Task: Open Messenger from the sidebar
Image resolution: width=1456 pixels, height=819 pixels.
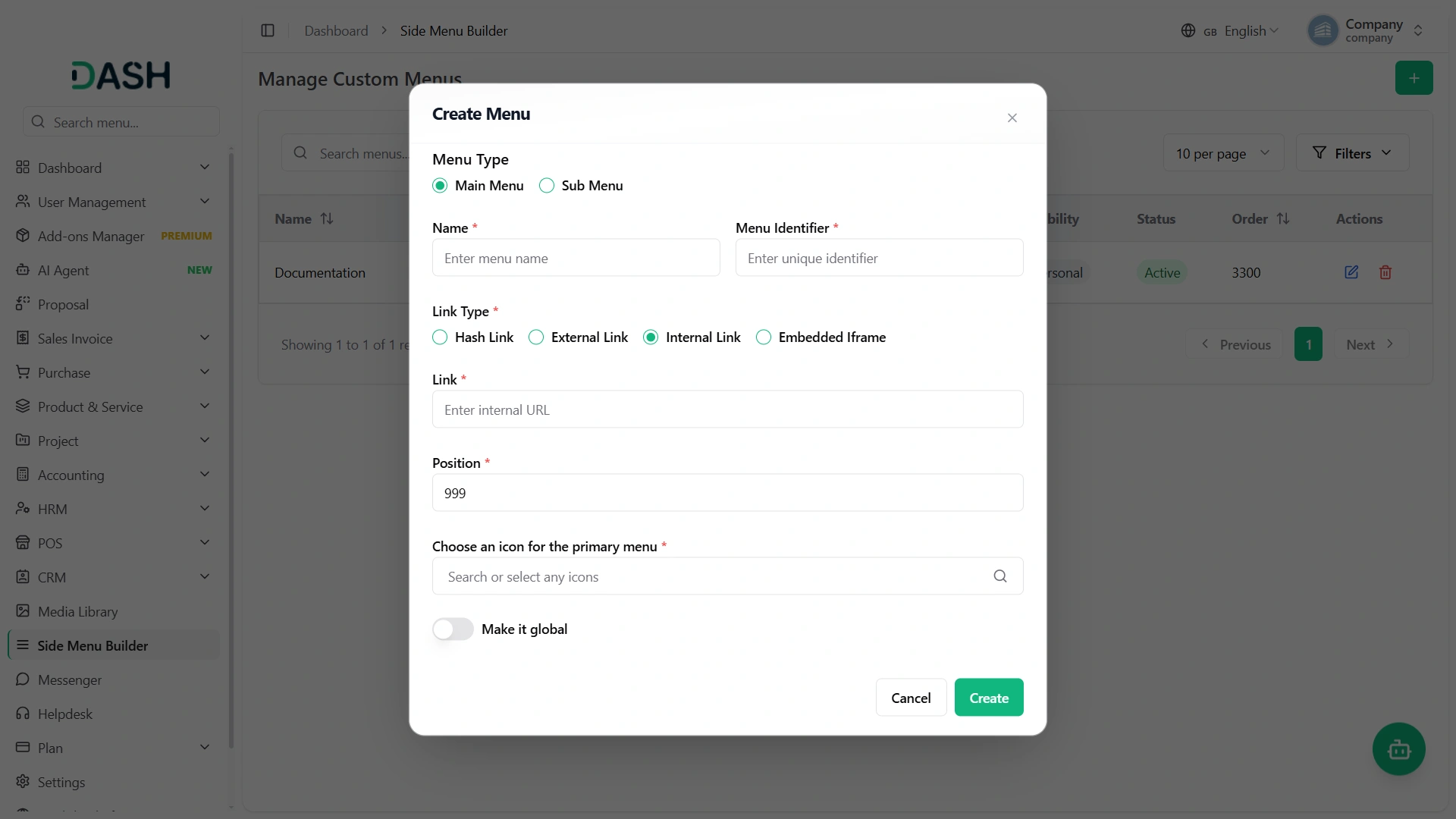Action: (x=114, y=679)
